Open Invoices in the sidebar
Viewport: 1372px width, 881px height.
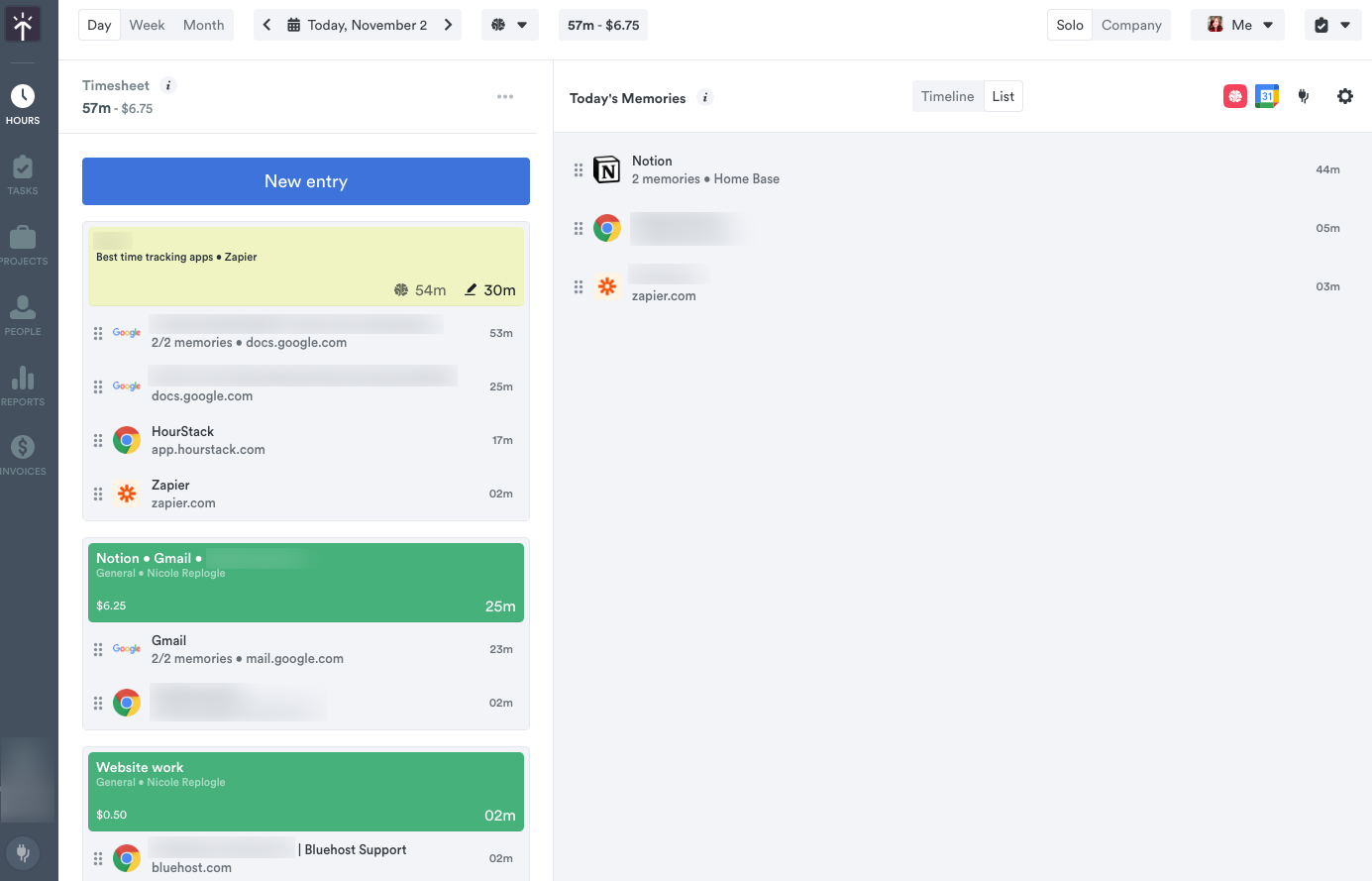click(23, 455)
